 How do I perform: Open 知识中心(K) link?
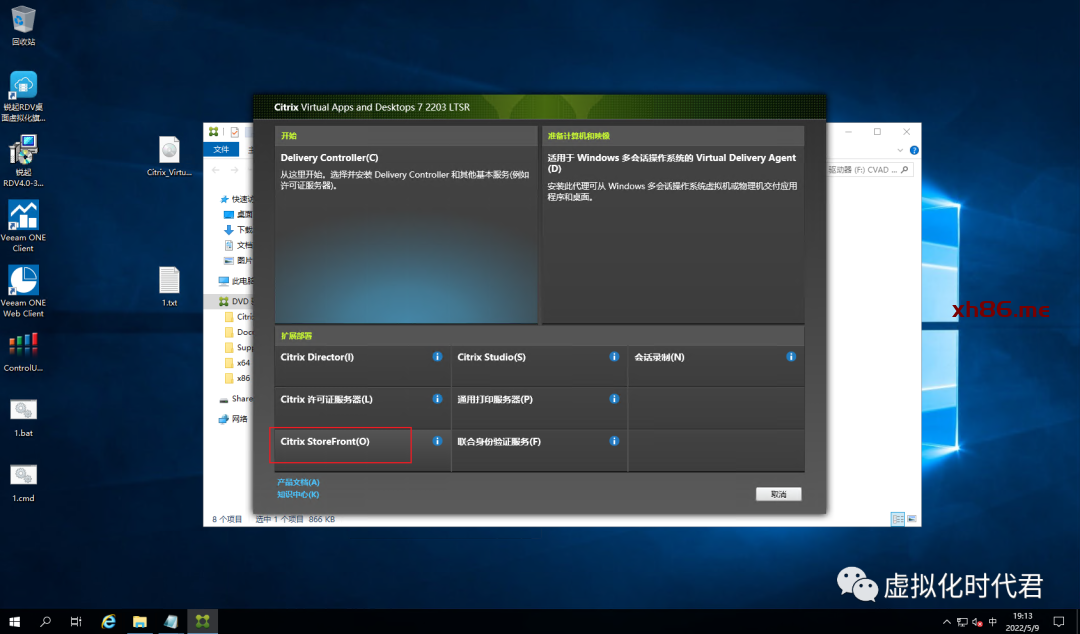[298, 494]
